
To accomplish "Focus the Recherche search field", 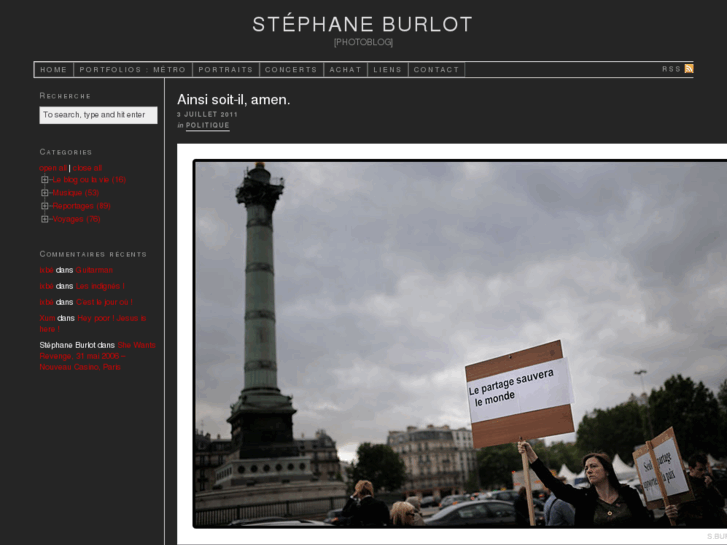I will pos(98,115).
